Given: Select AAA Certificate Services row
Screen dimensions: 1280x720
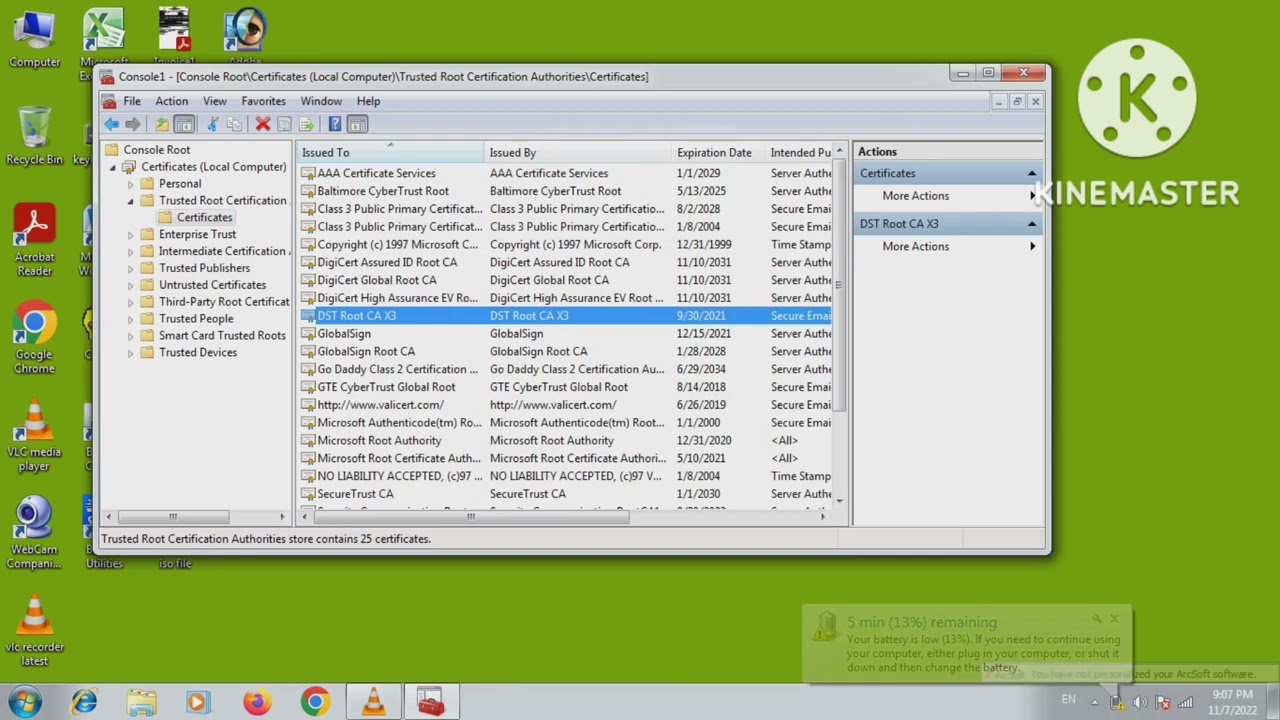Looking at the screenshot, I should tap(565, 173).
